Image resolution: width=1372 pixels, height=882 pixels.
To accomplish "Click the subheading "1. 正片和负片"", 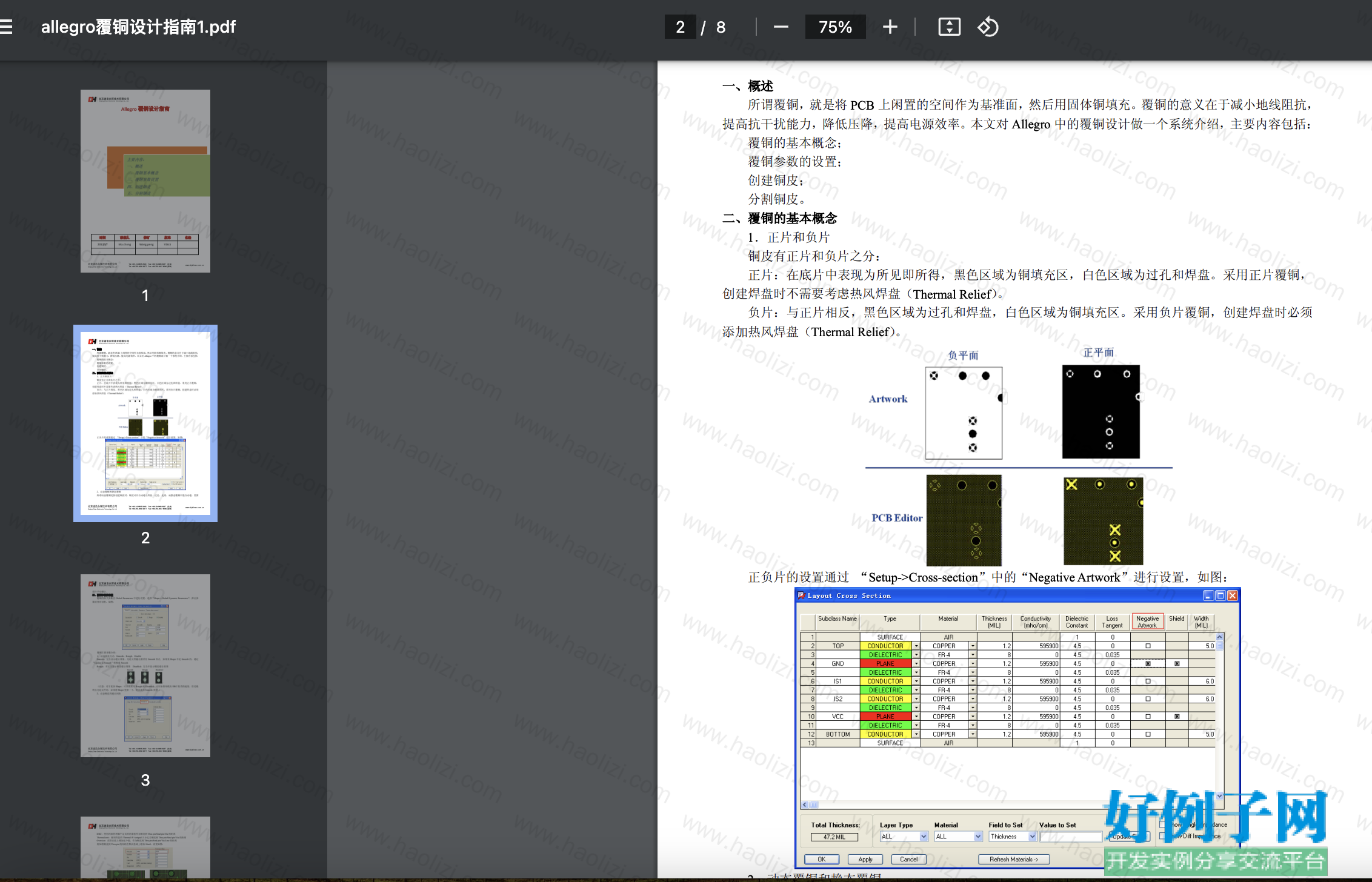I will click(788, 237).
